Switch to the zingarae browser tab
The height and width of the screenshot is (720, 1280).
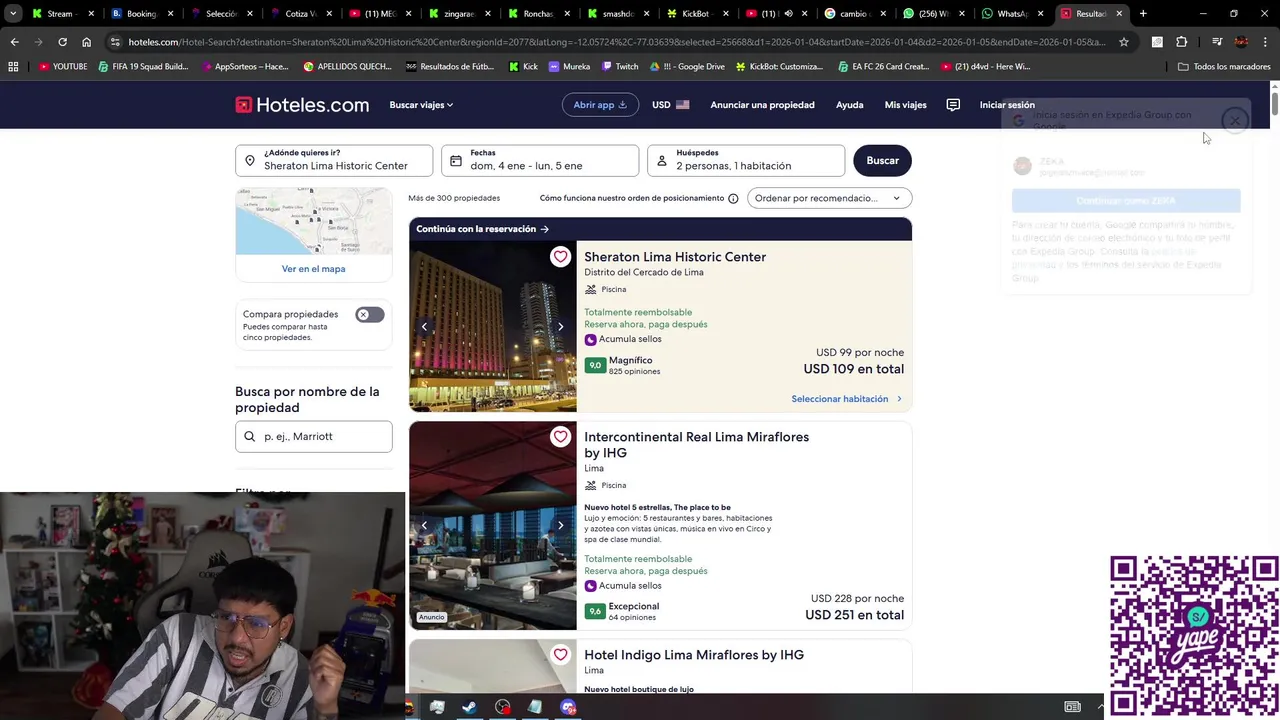pyautogui.click(x=459, y=14)
